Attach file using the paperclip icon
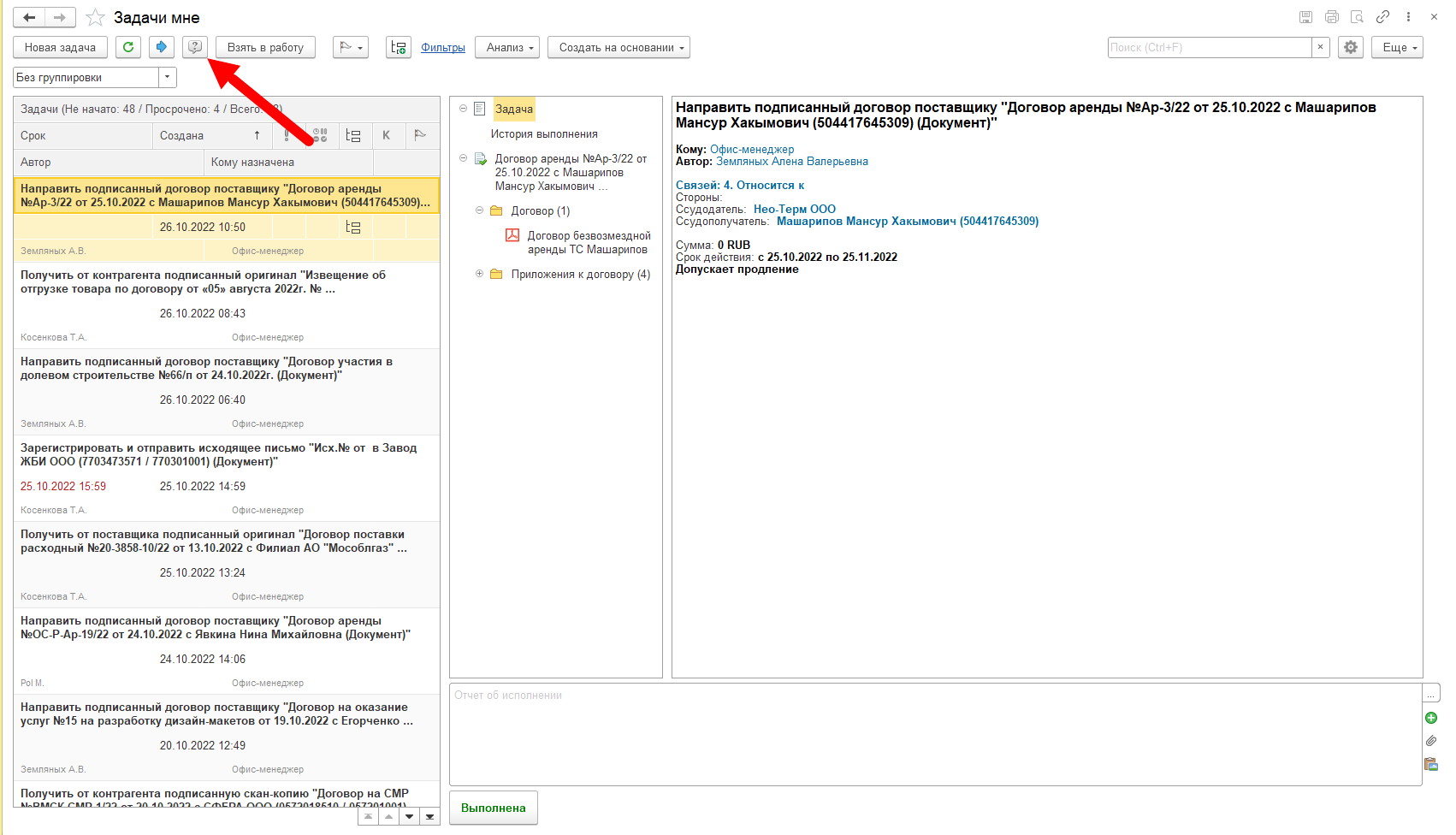The width and height of the screenshot is (1456, 835). [x=1431, y=741]
